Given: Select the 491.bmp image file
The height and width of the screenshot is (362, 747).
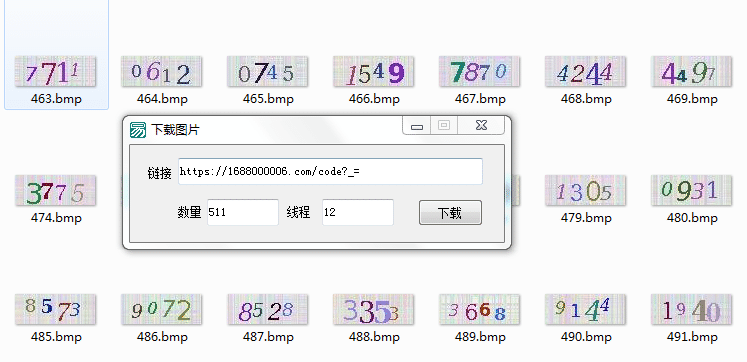Looking at the screenshot, I should [x=692, y=310].
